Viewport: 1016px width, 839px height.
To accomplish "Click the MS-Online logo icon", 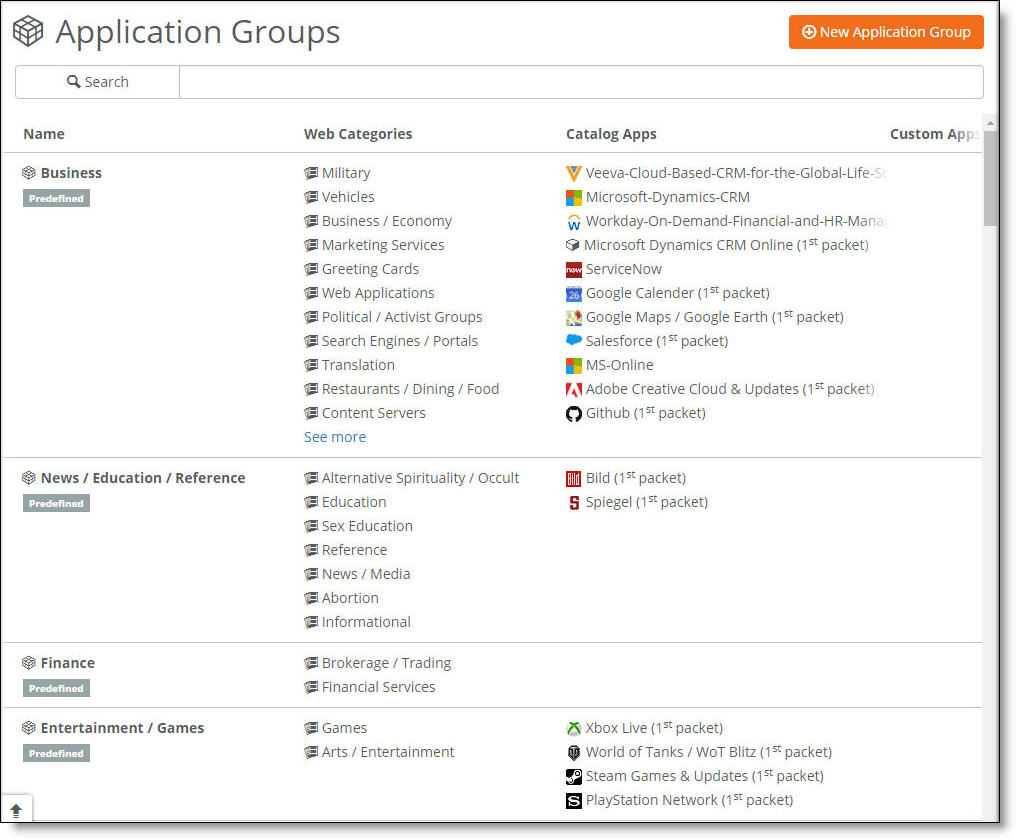I will tap(573, 365).
